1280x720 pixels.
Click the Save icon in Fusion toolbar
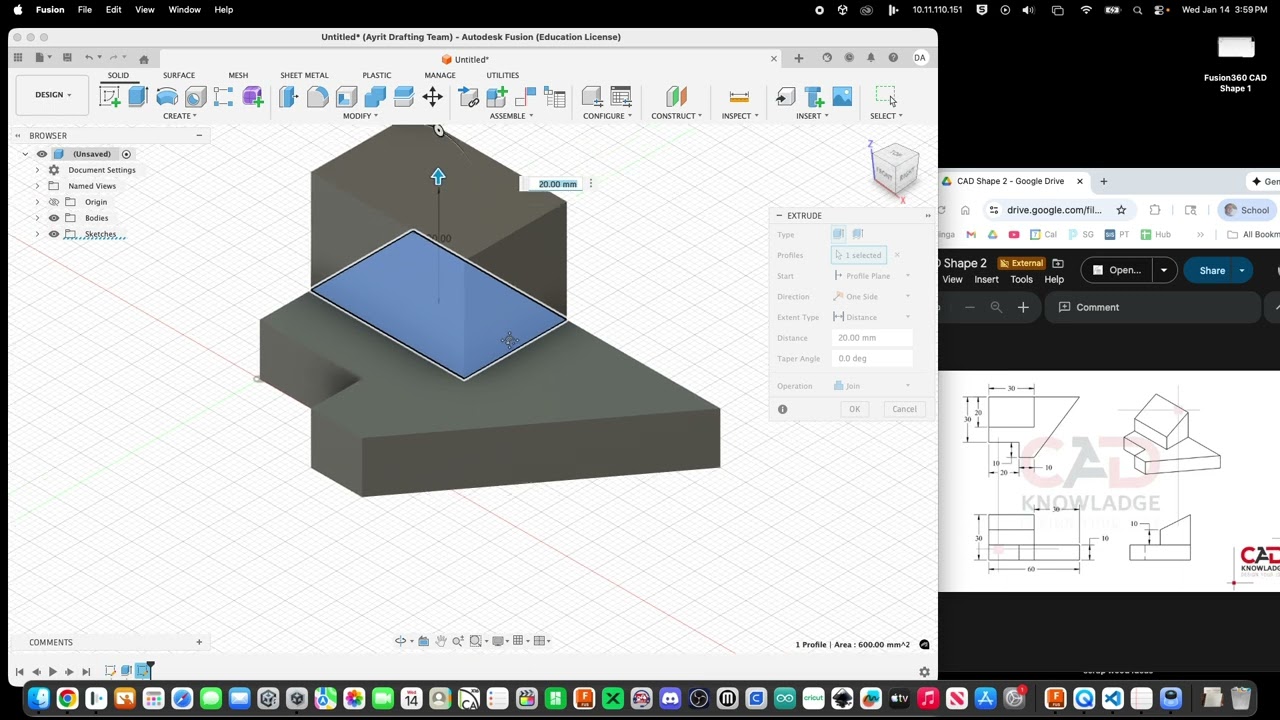pos(67,58)
